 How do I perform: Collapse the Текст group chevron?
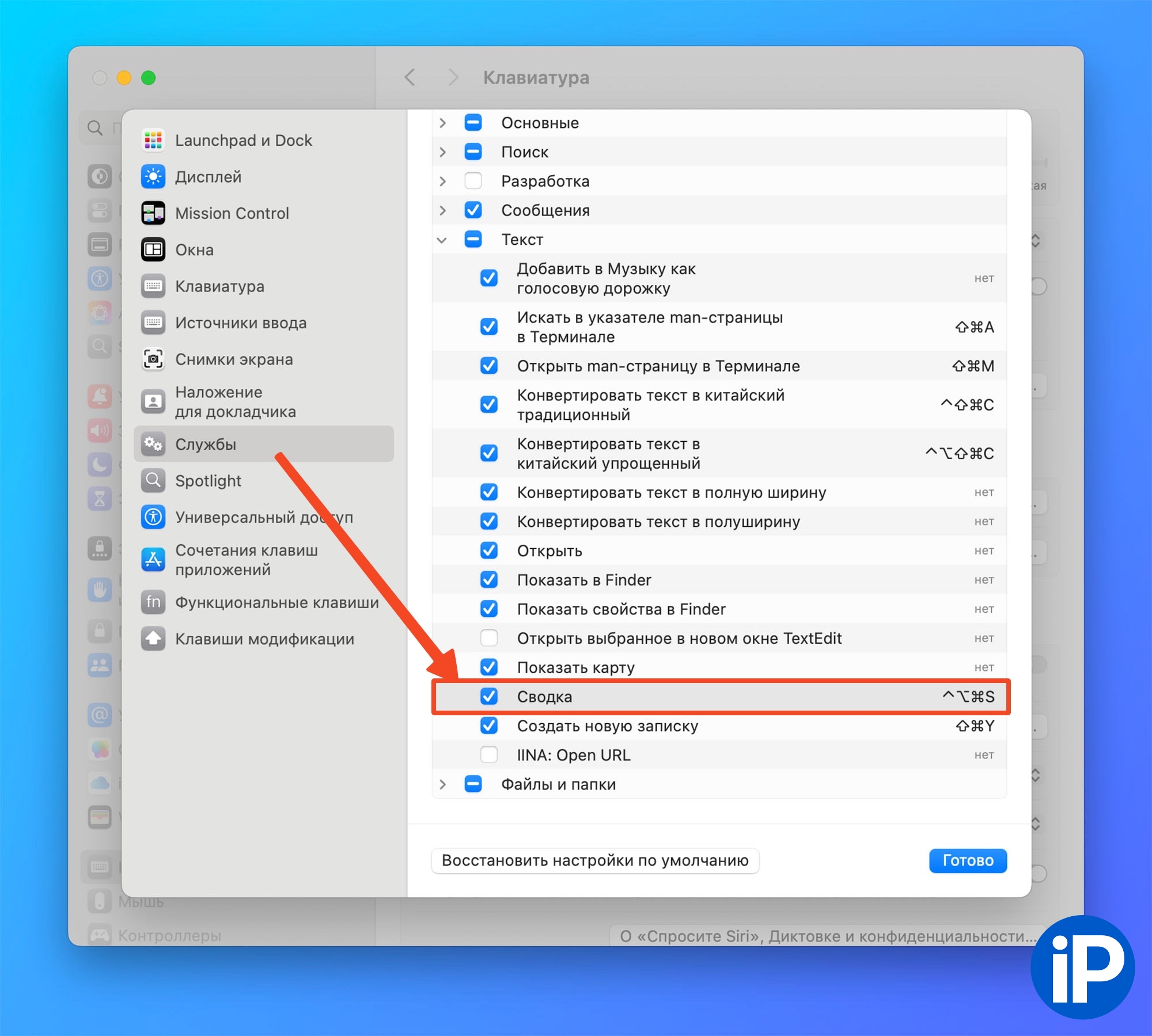(x=442, y=240)
